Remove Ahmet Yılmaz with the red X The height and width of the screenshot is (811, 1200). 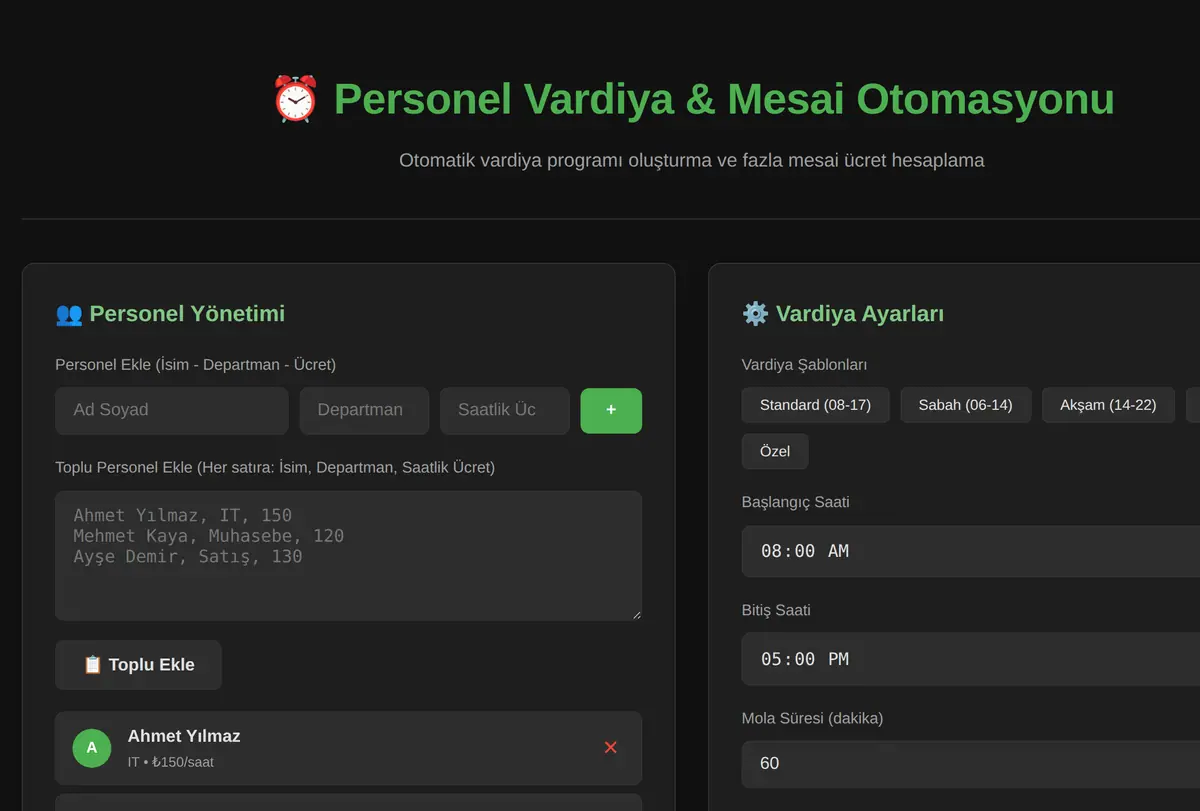(x=611, y=747)
